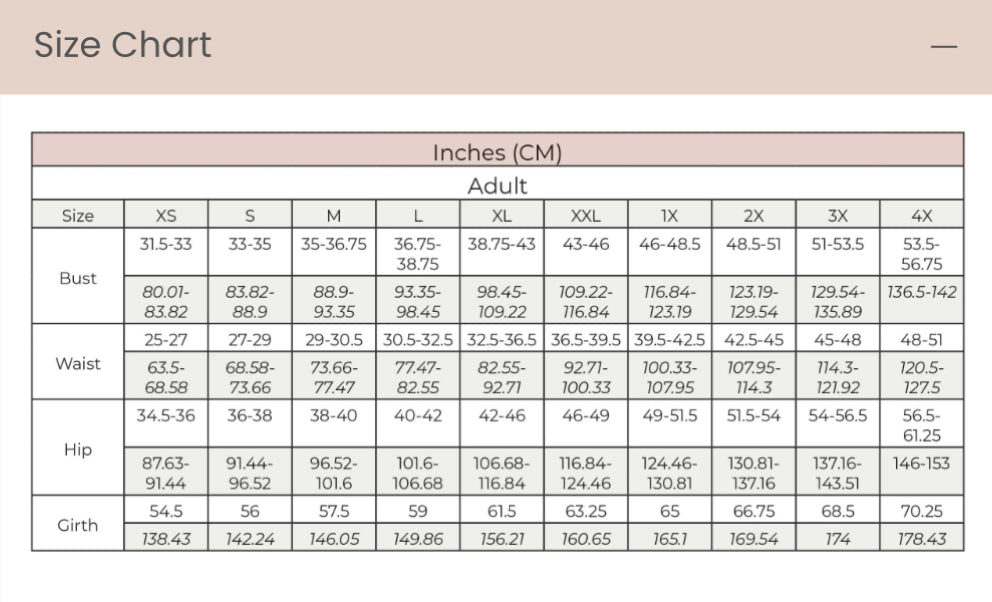Viewport: 992px width, 602px height.
Task: Select the Adult row label
Action: (x=497, y=186)
